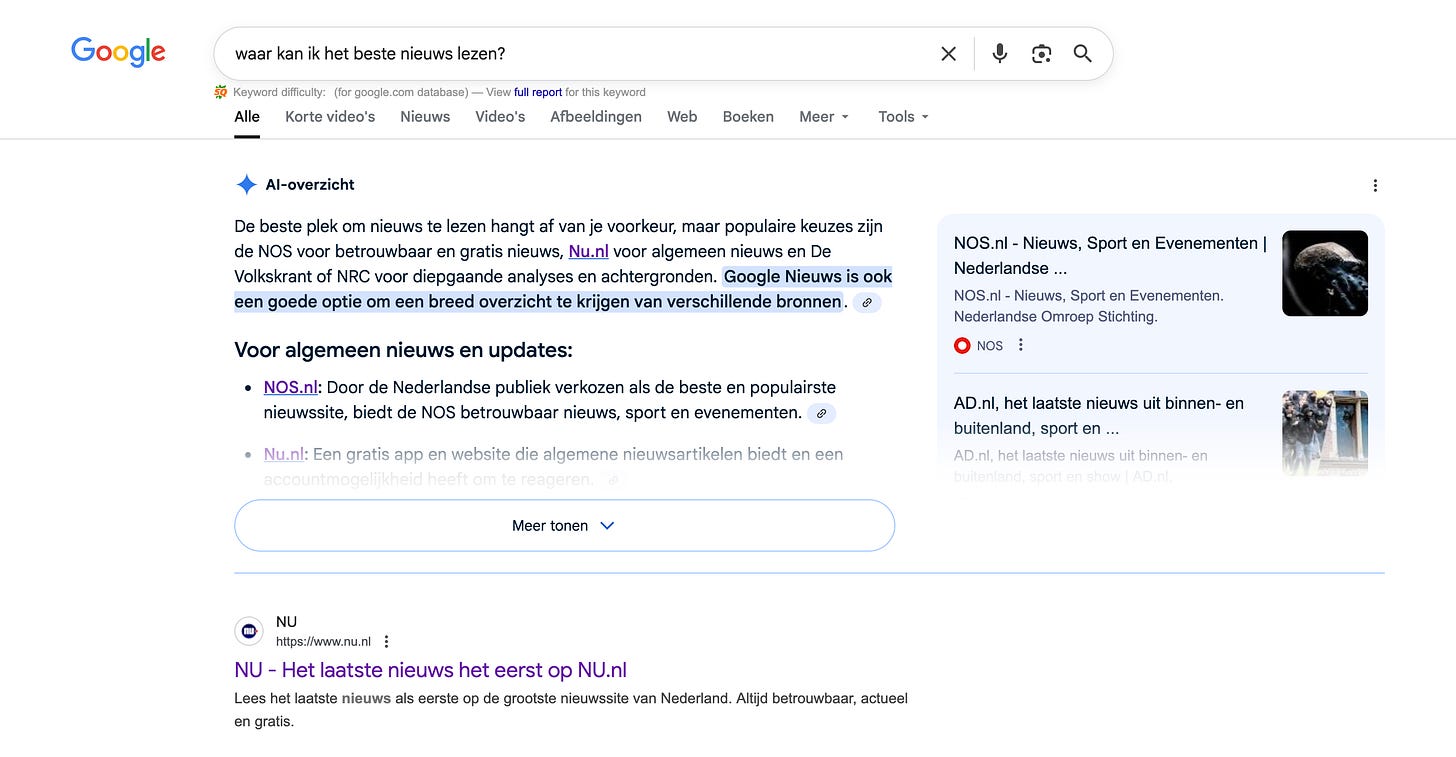Open the full report keyword link
The width and height of the screenshot is (1456, 757).
pyautogui.click(x=538, y=92)
